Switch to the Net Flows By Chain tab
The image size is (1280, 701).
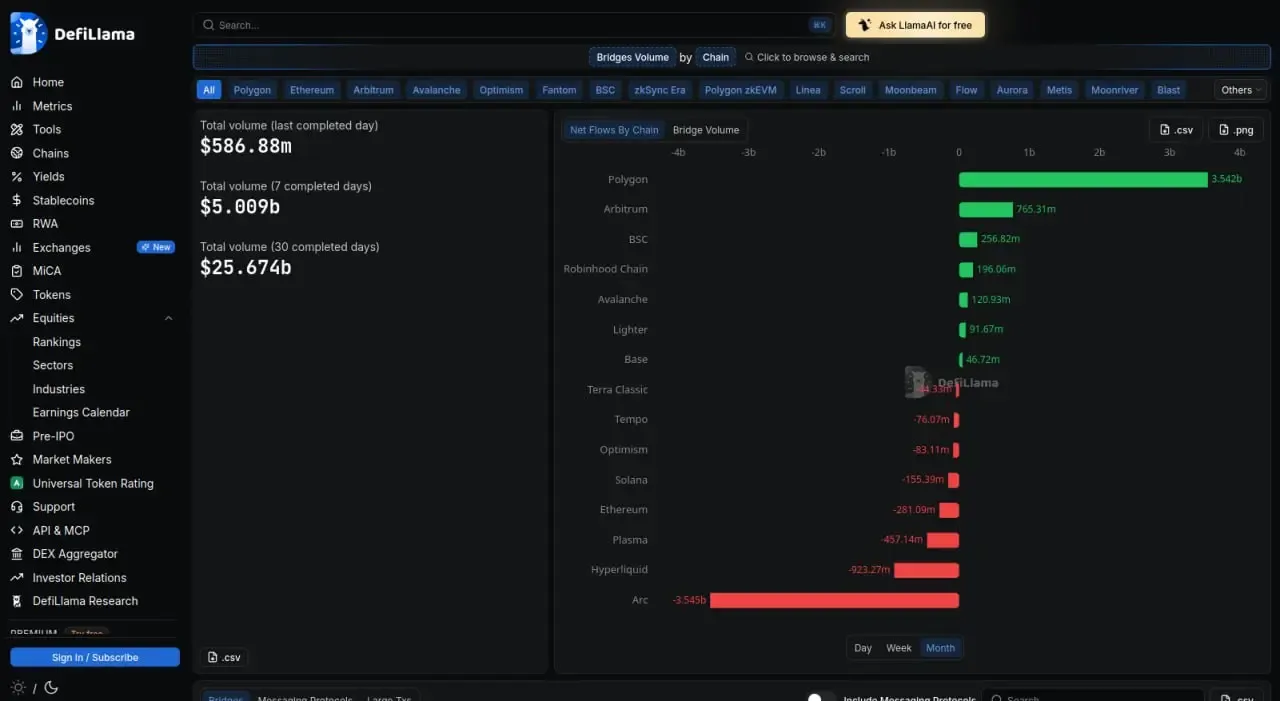(614, 130)
